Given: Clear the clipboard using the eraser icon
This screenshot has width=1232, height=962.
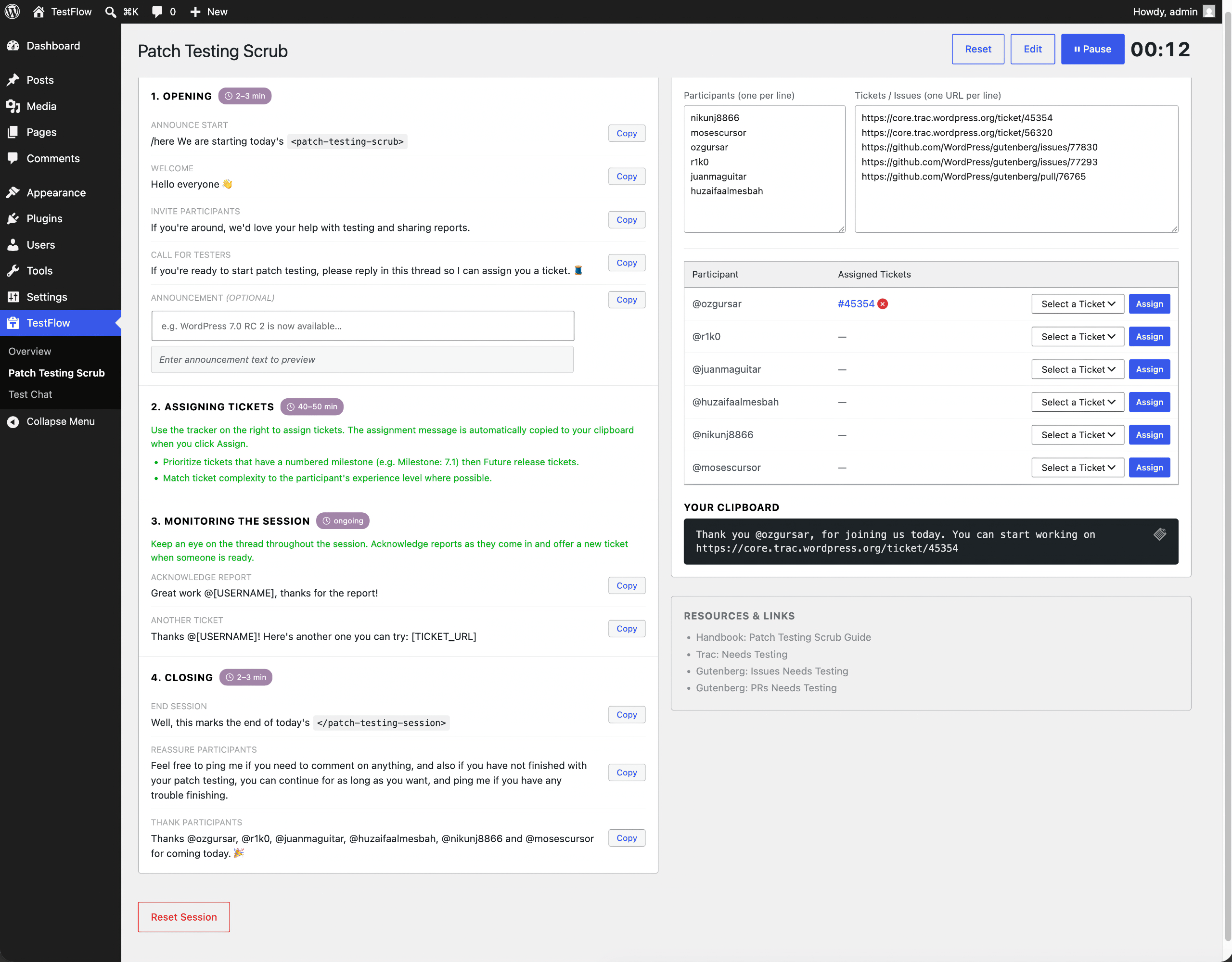Looking at the screenshot, I should (x=1159, y=534).
